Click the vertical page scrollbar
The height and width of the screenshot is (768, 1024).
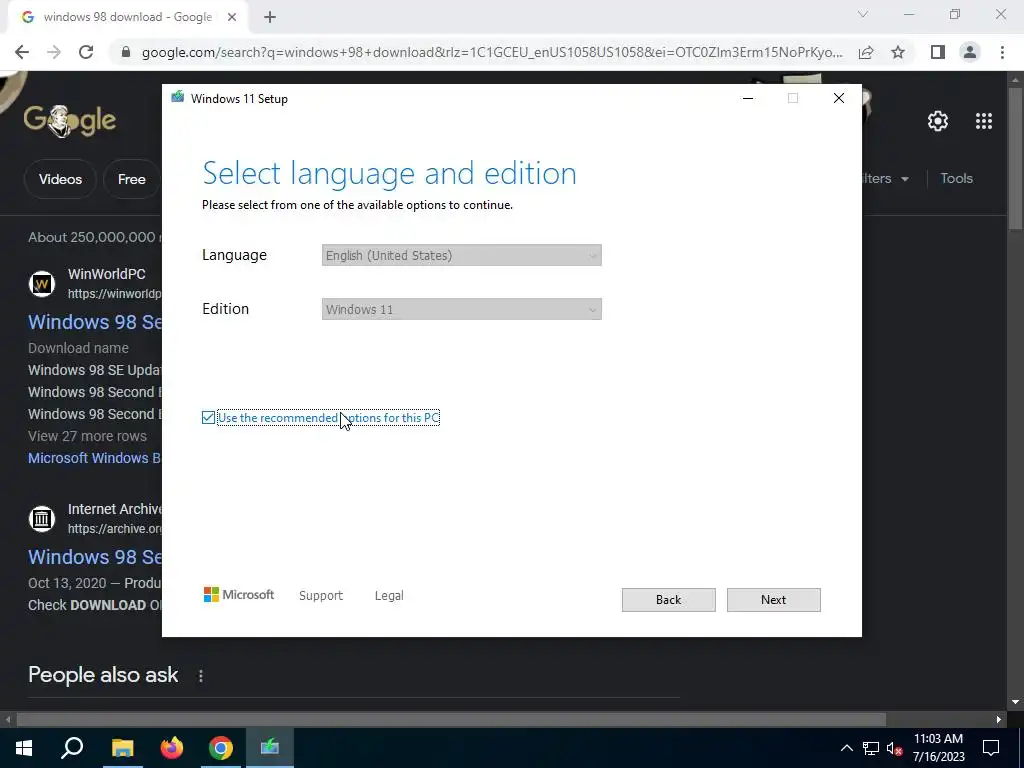[x=1015, y=157]
